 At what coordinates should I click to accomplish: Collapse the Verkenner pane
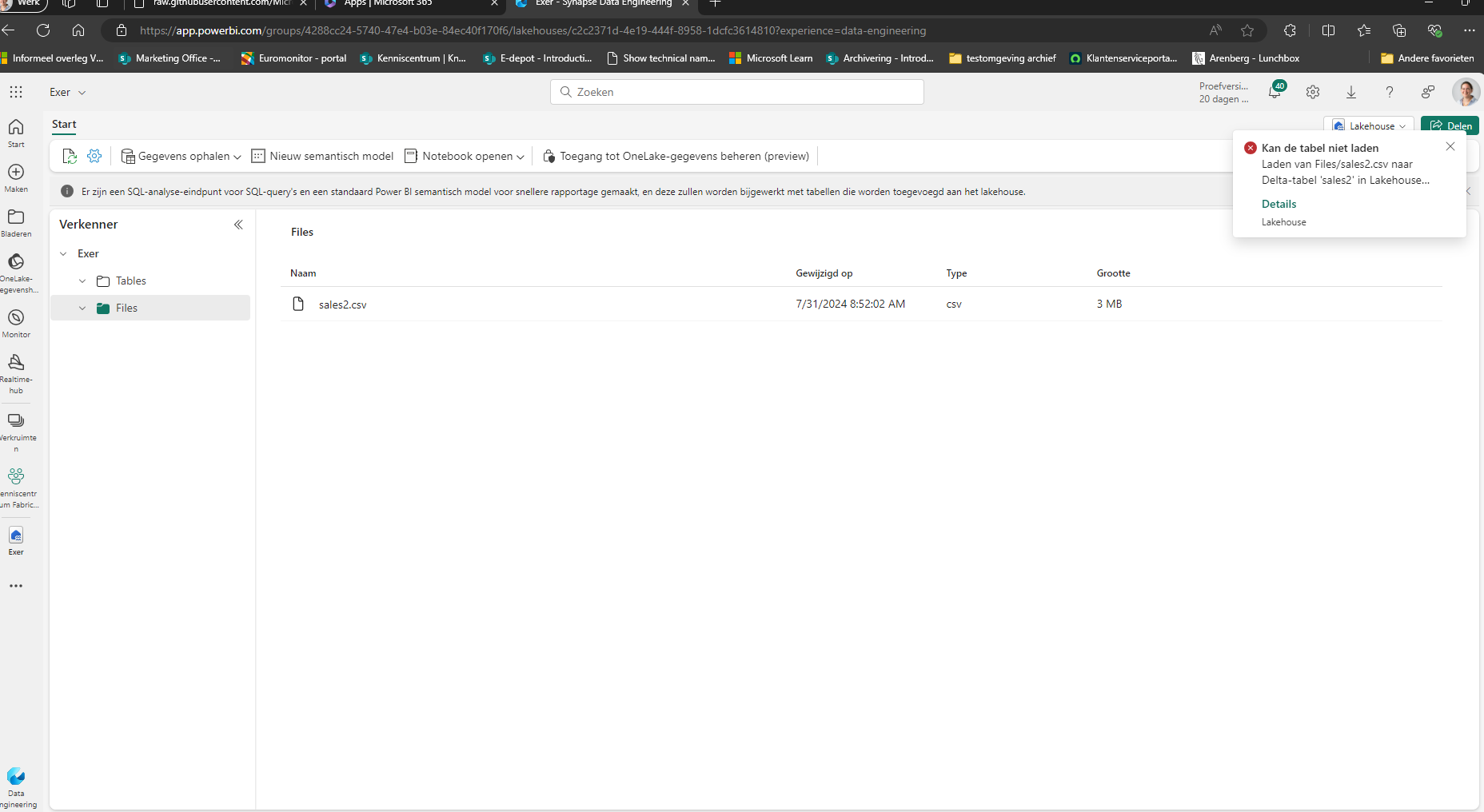point(238,225)
